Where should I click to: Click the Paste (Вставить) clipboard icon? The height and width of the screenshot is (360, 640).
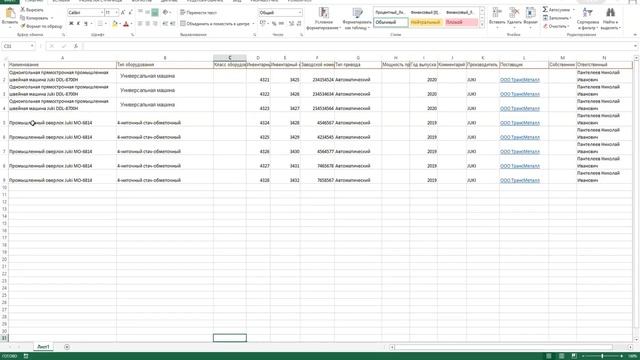(10, 13)
